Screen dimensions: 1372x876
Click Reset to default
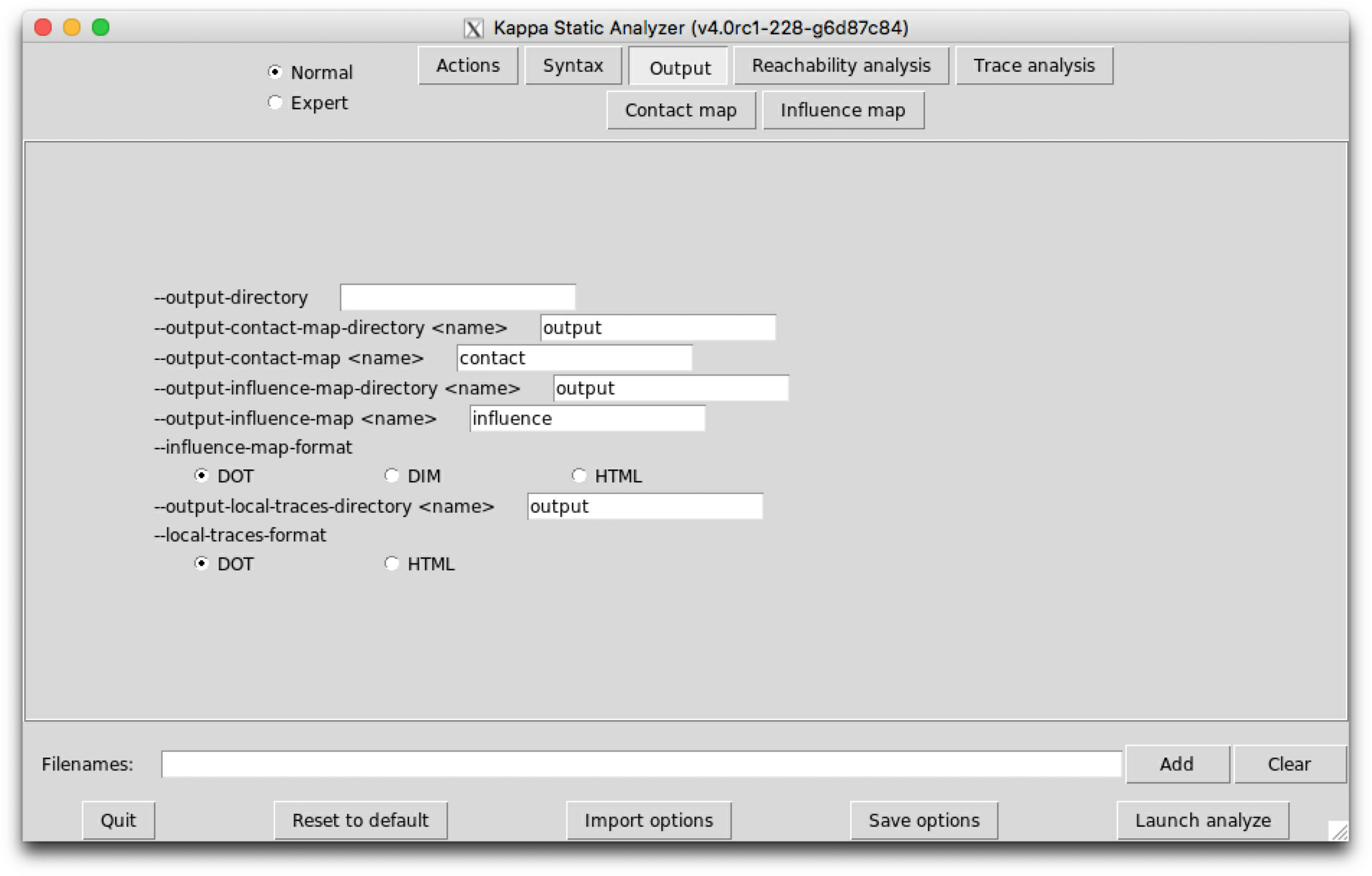[361, 820]
